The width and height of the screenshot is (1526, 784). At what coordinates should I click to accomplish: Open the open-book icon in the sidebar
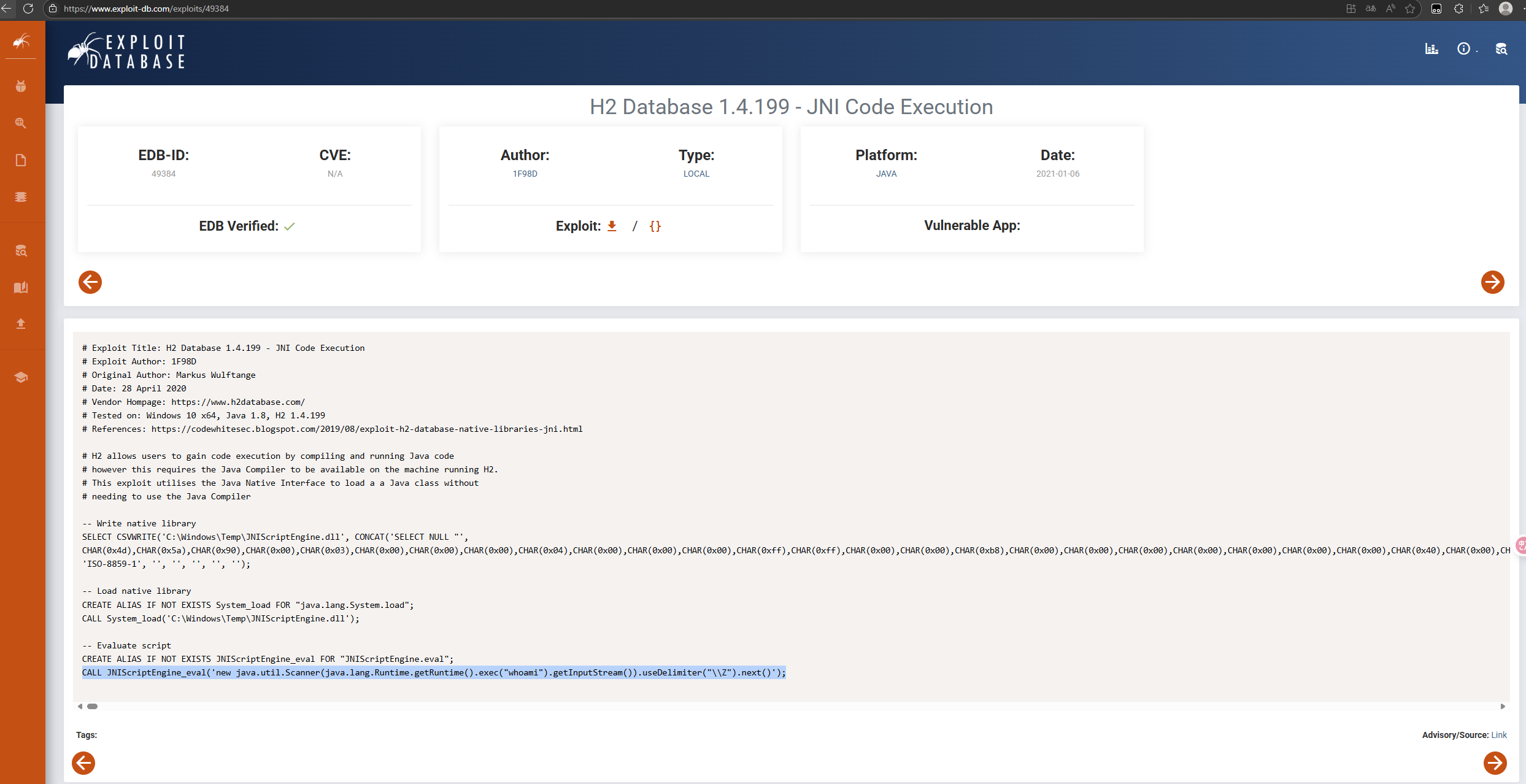point(21,287)
